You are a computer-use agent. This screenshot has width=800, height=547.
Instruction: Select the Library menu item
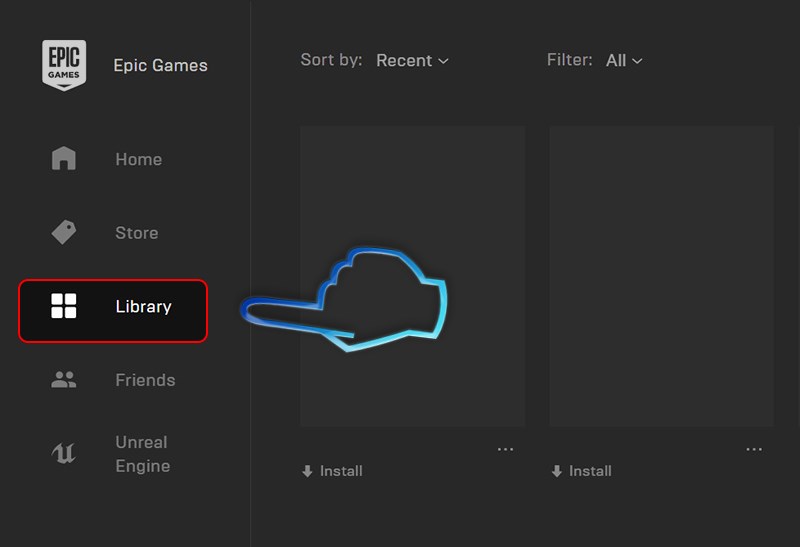click(113, 311)
